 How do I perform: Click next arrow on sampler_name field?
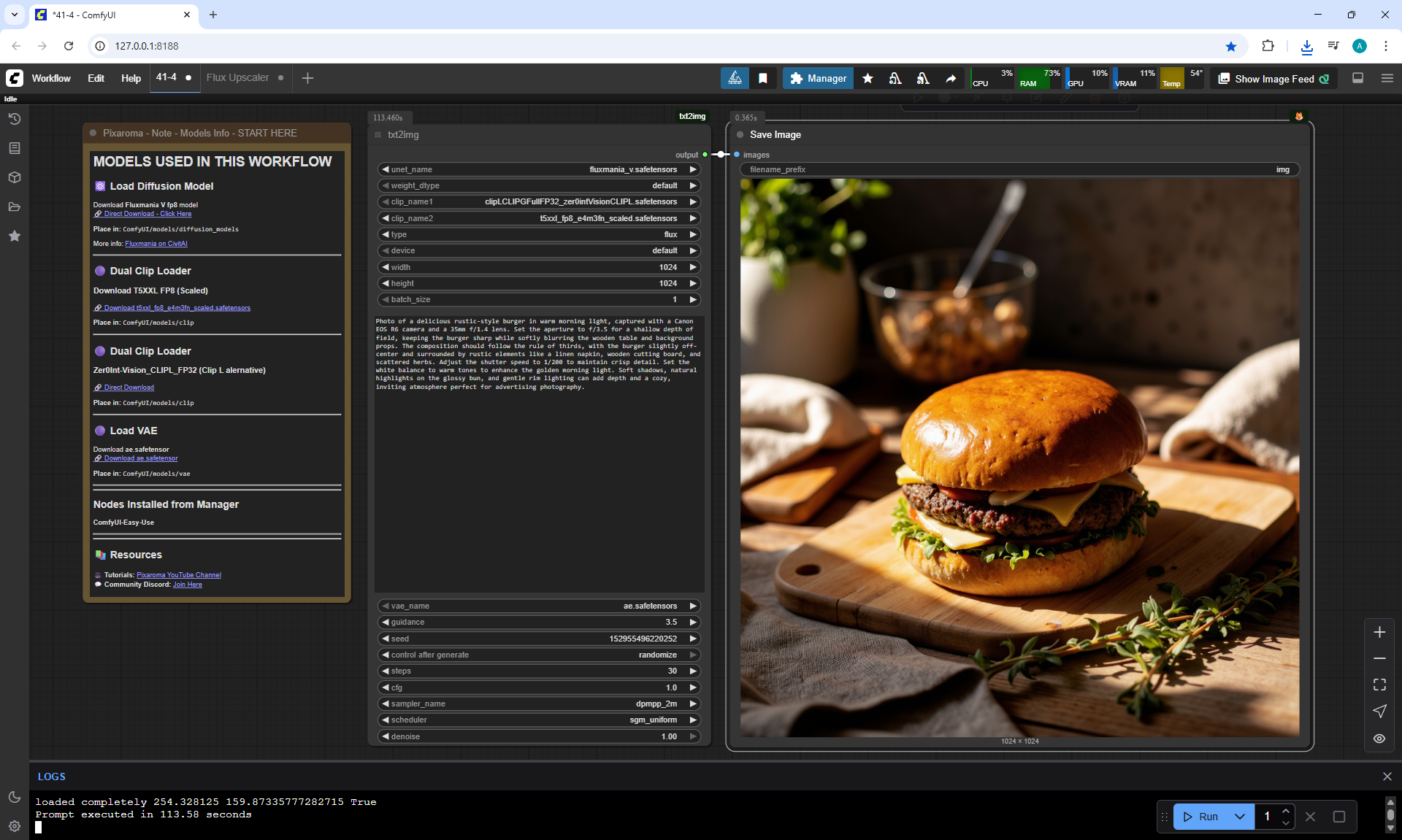click(x=692, y=704)
